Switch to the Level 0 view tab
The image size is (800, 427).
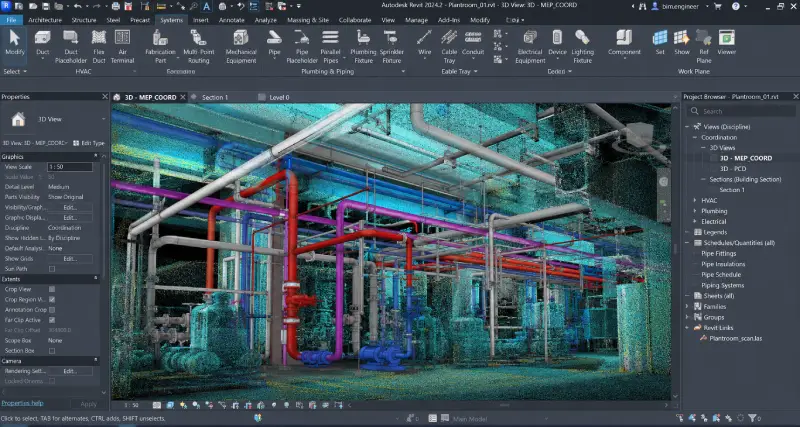[x=279, y=97]
